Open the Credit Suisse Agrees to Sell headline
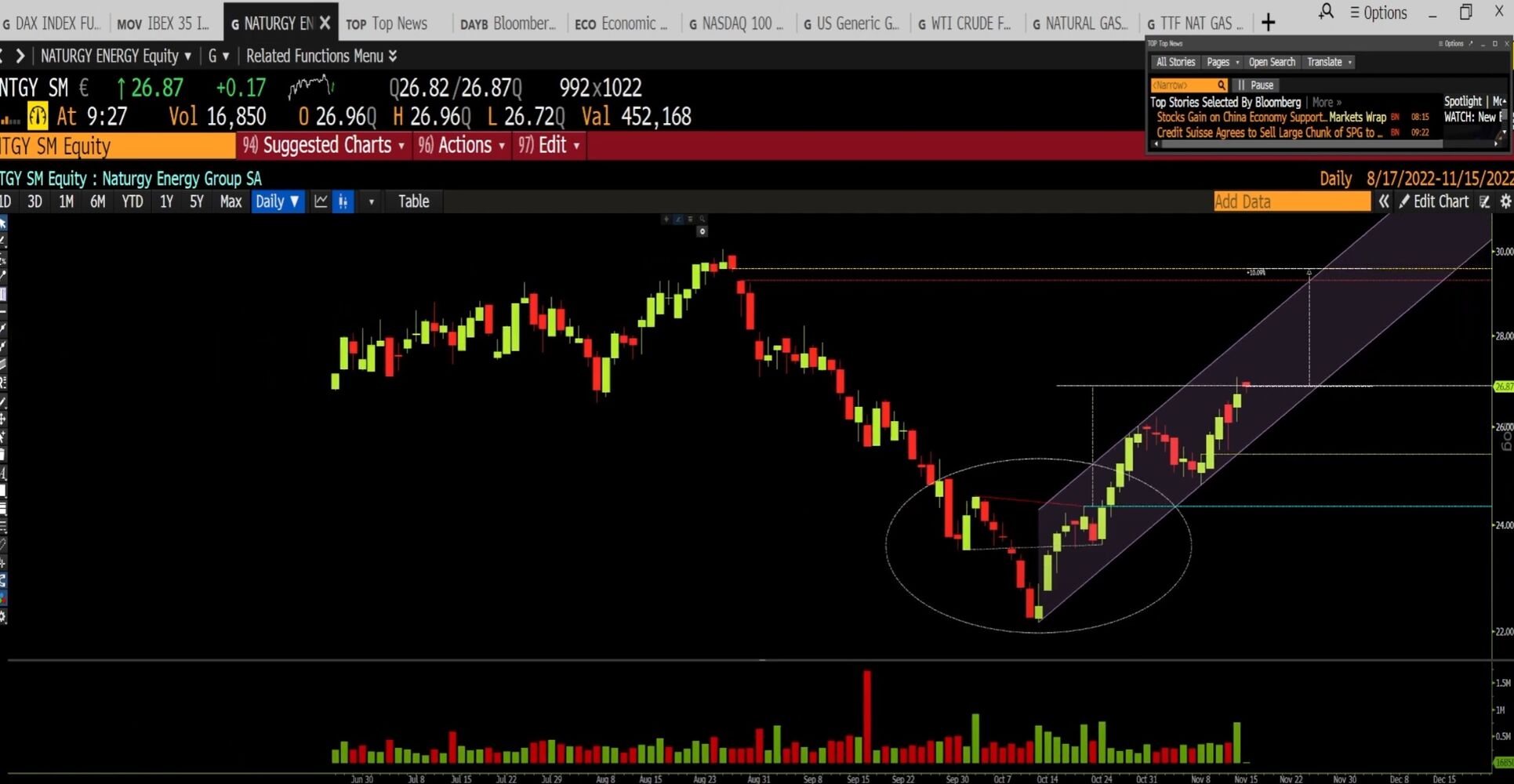The image size is (1514, 784). (1269, 132)
